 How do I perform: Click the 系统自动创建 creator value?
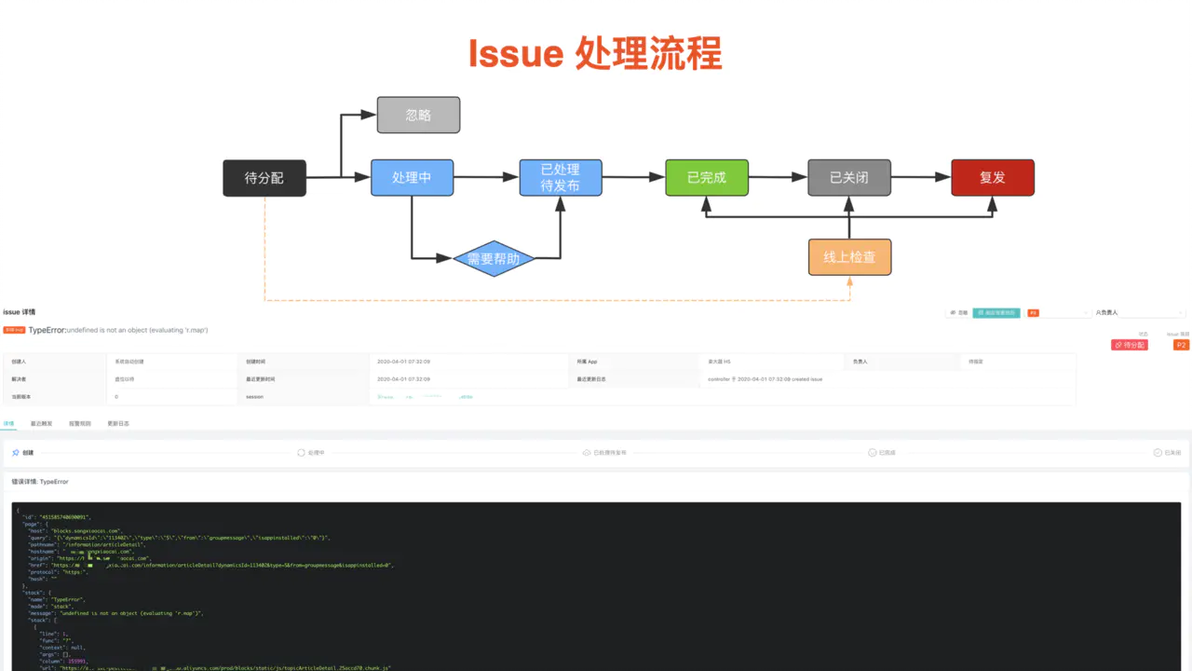pyautogui.click(x=129, y=362)
